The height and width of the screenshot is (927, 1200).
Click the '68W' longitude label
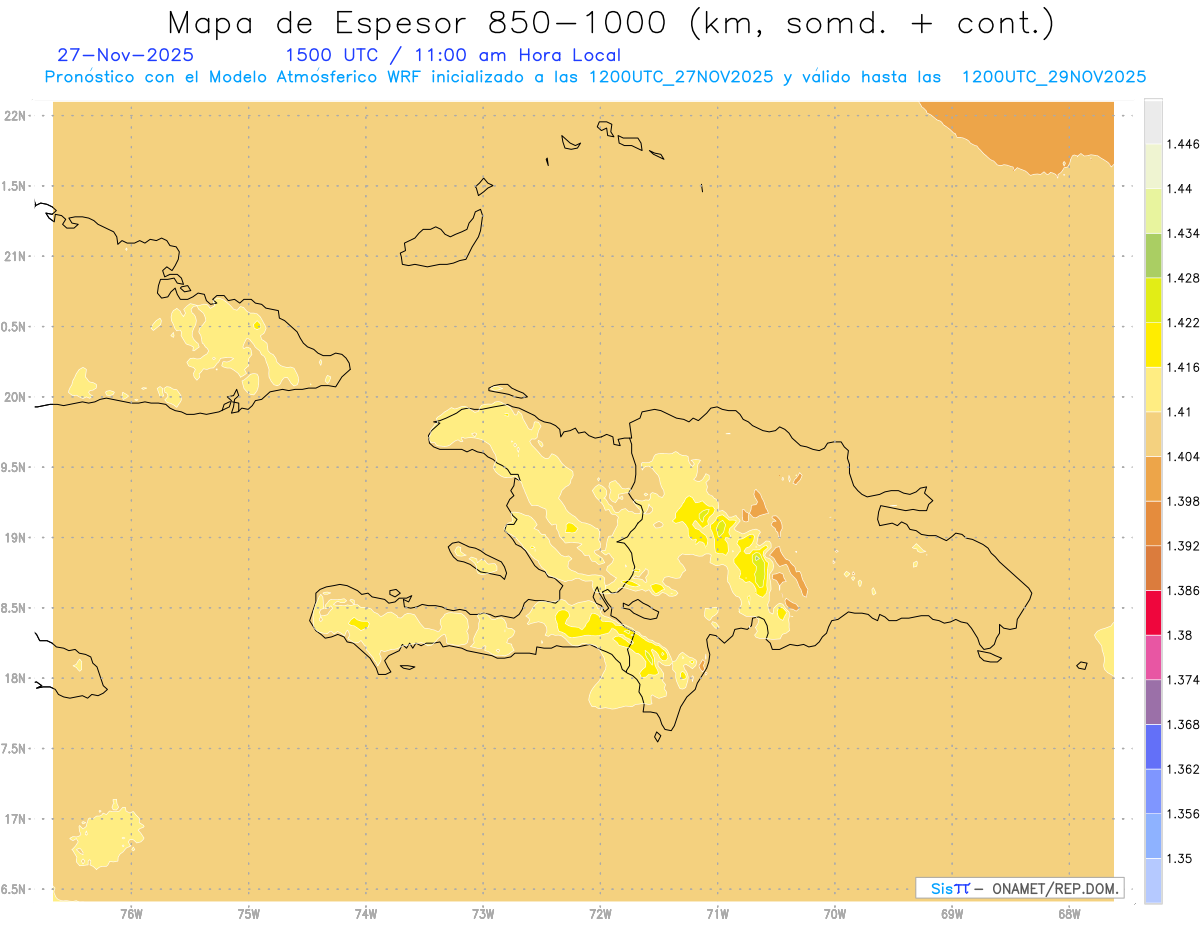1069,914
